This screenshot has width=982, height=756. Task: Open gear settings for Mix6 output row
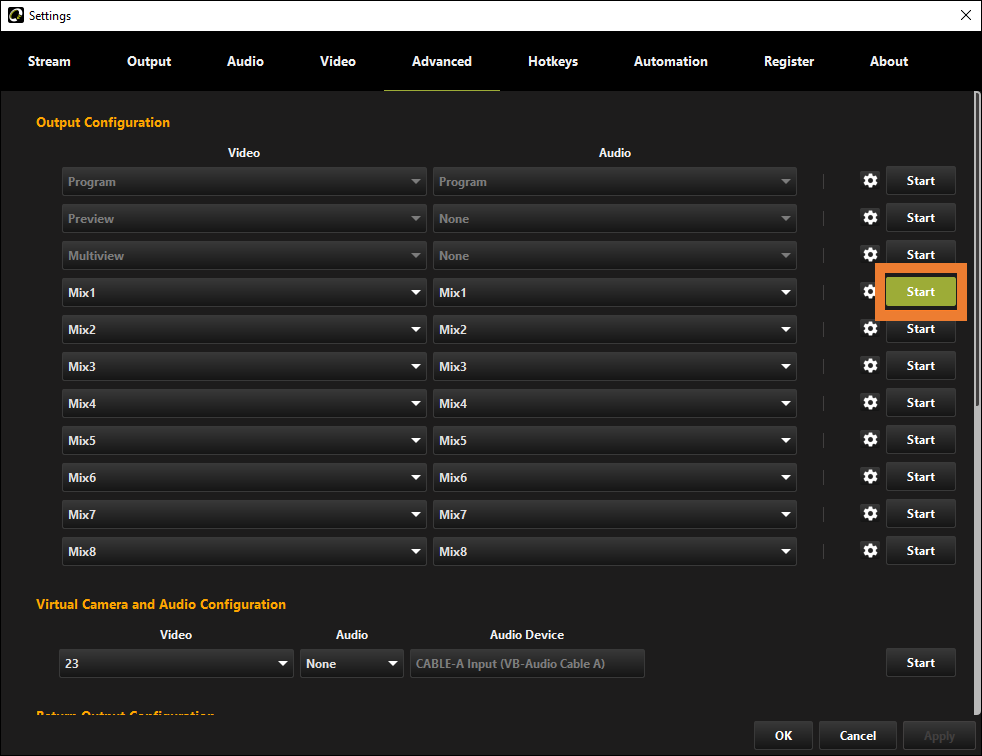coord(870,477)
